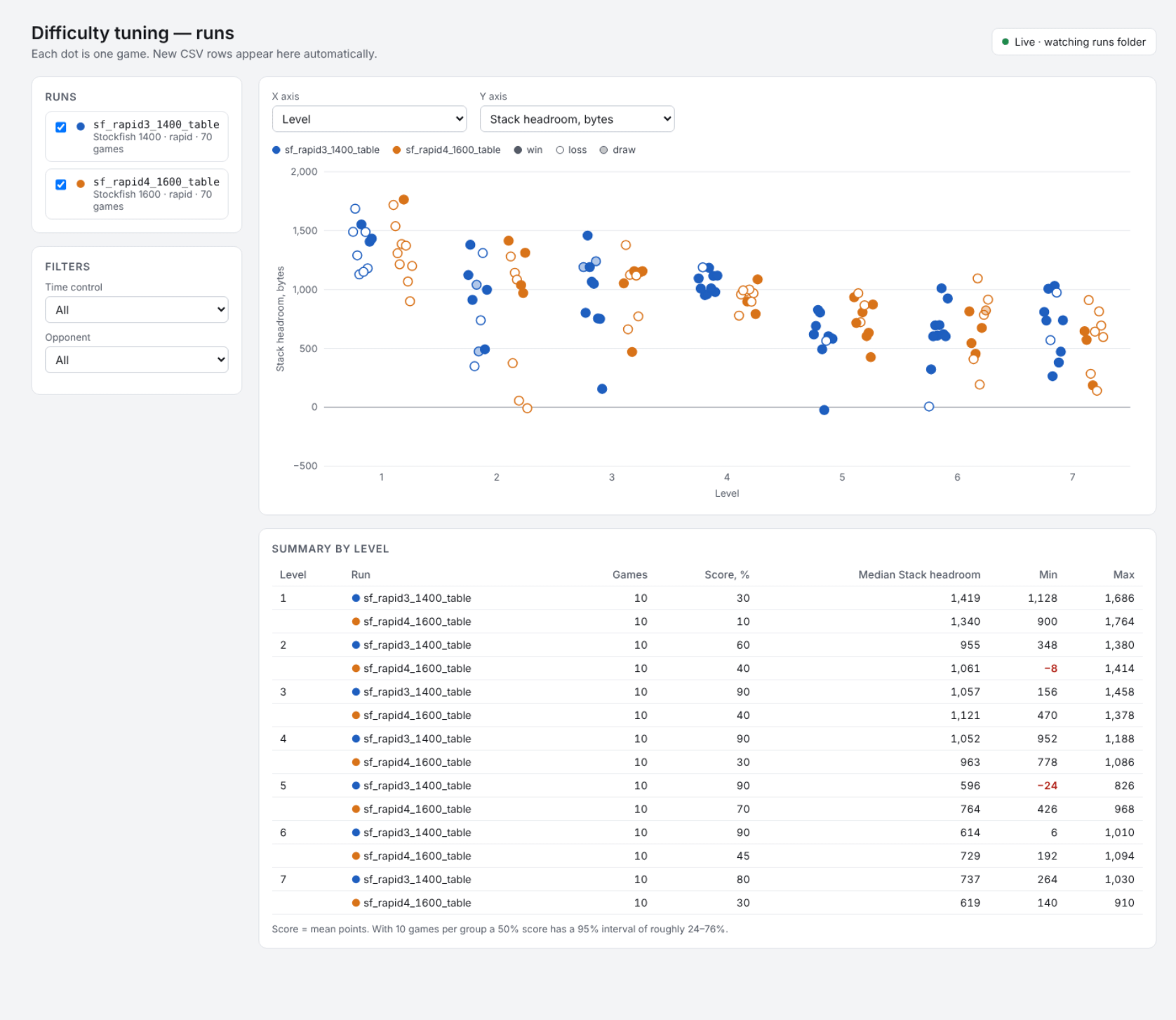Click the Min value 6
Image resolution: width=1176 pixels, height=1020 pixels.
pos(1054,833)
